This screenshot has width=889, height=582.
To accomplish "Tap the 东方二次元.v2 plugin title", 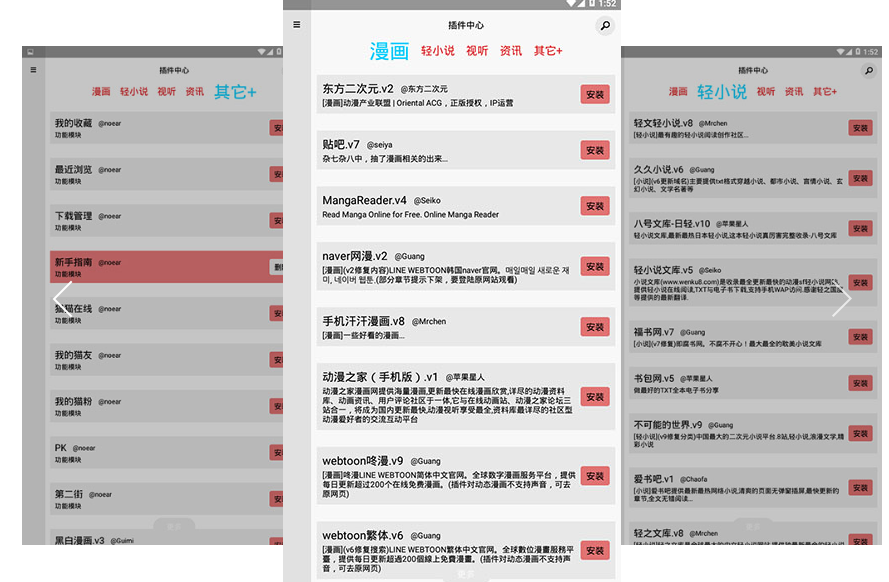I will click(x=358, y=89).
